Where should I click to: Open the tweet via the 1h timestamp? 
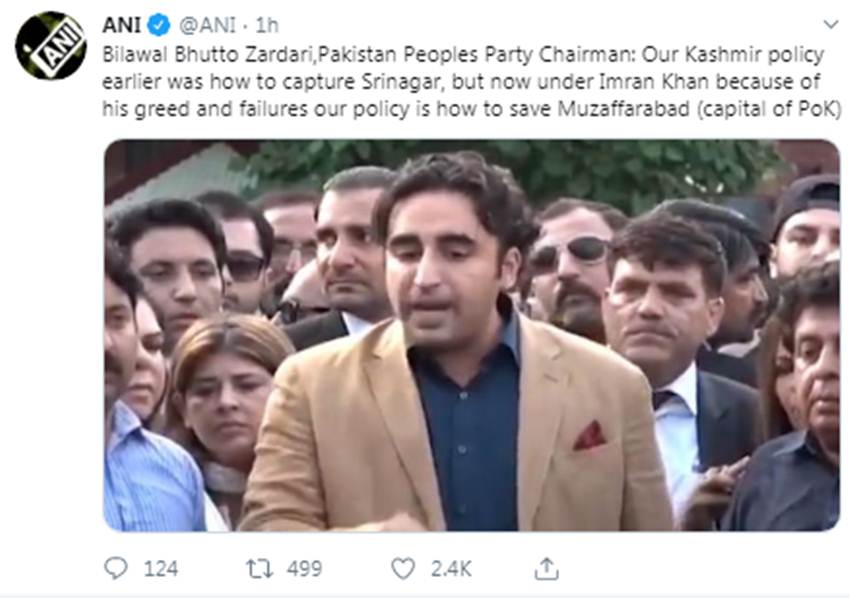tap(267, 25)
